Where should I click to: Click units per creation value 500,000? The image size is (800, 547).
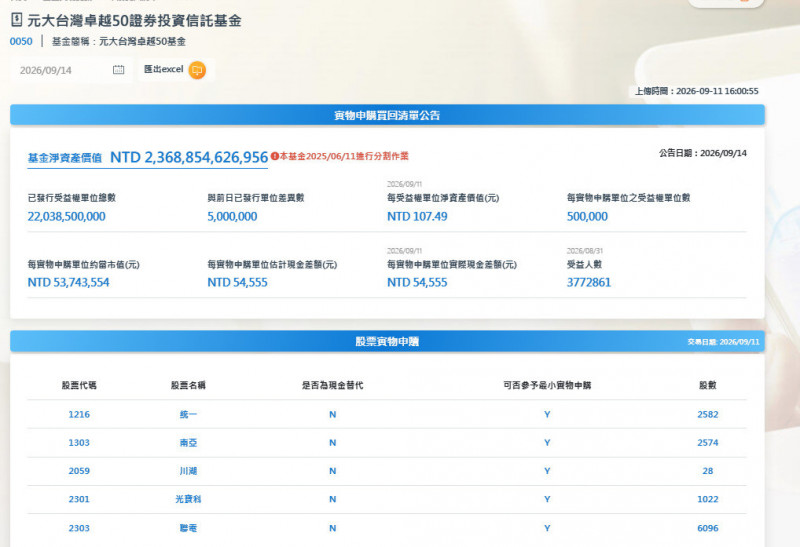click(587, 216)
